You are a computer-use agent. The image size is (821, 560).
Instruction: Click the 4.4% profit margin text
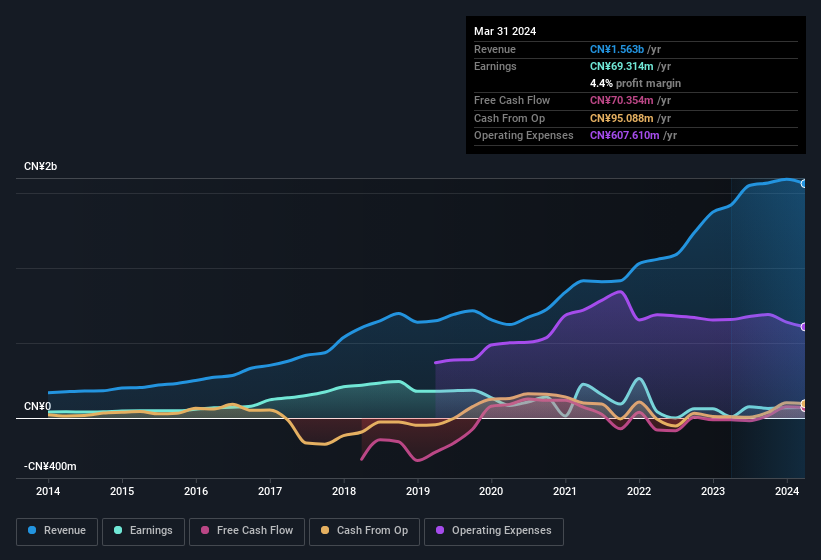(x=635, y=83)
